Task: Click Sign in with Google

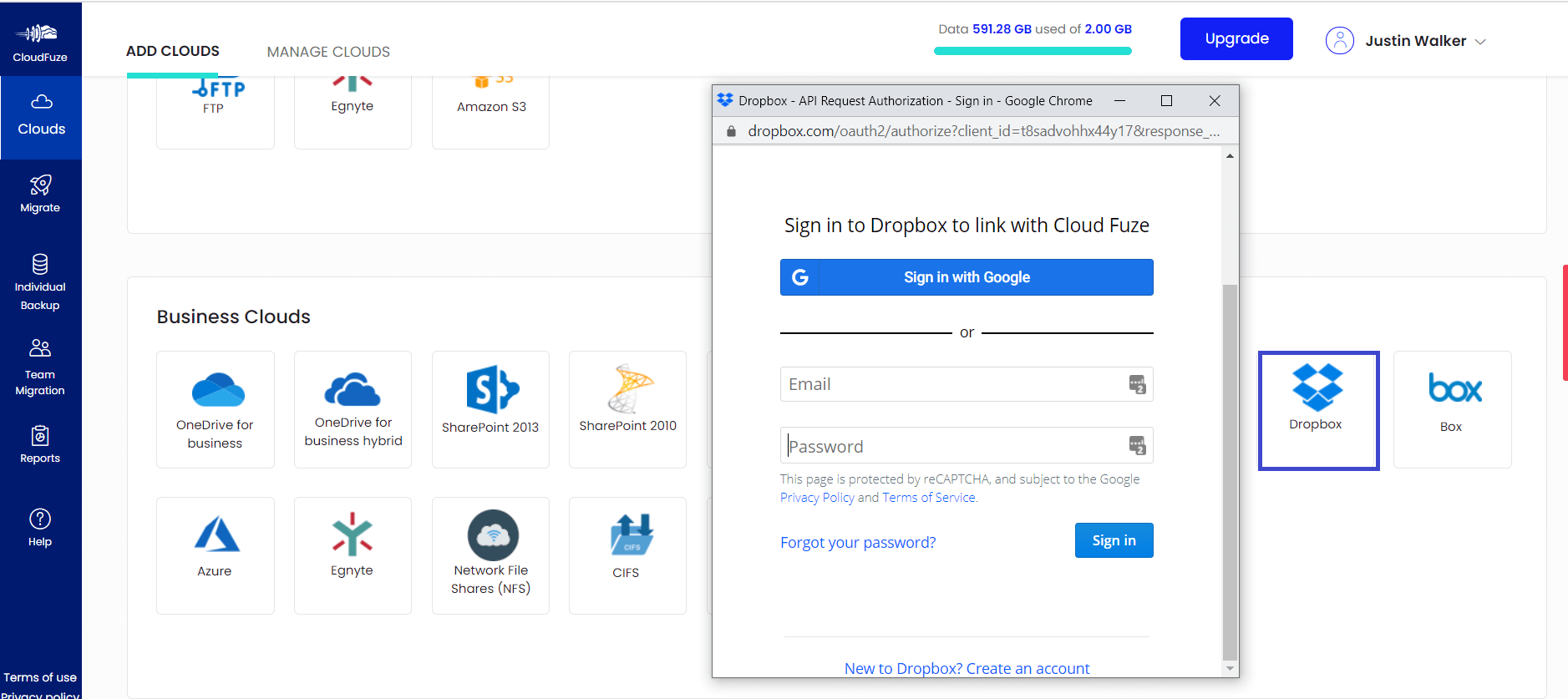Action: 967,277
